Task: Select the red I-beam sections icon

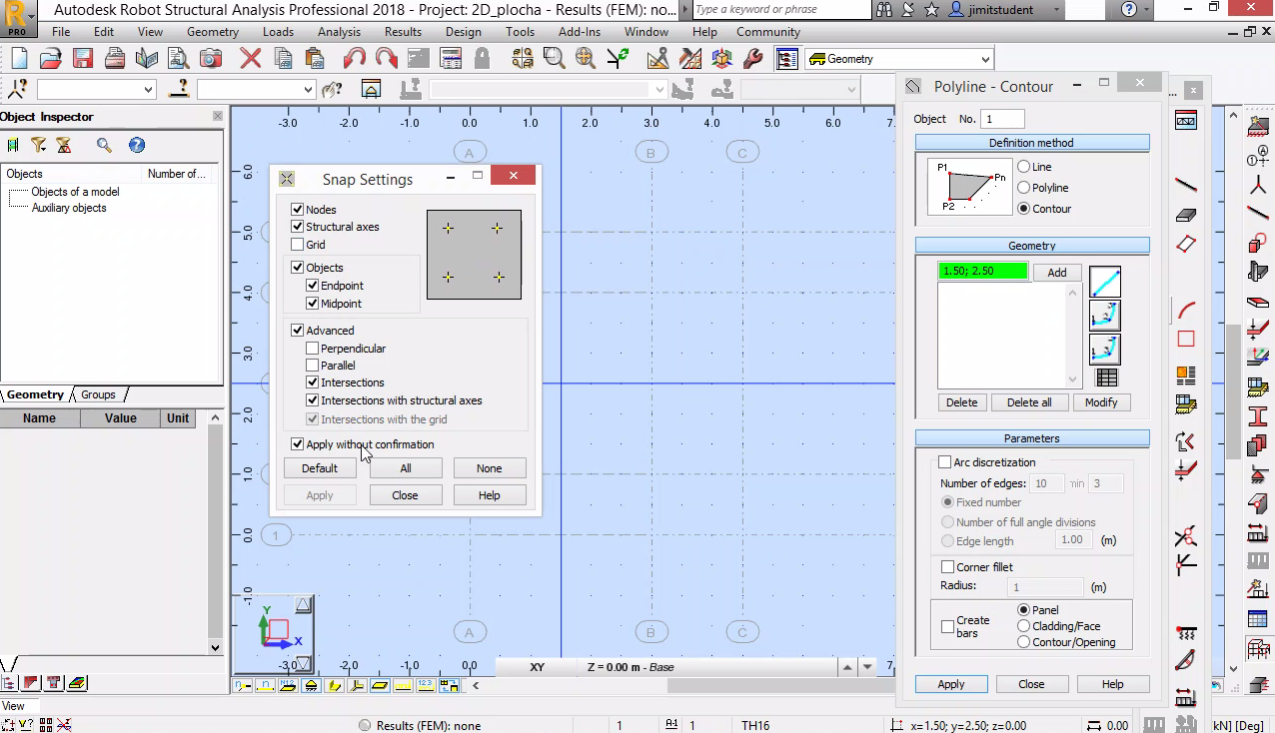Action: tap(1257, 418)
